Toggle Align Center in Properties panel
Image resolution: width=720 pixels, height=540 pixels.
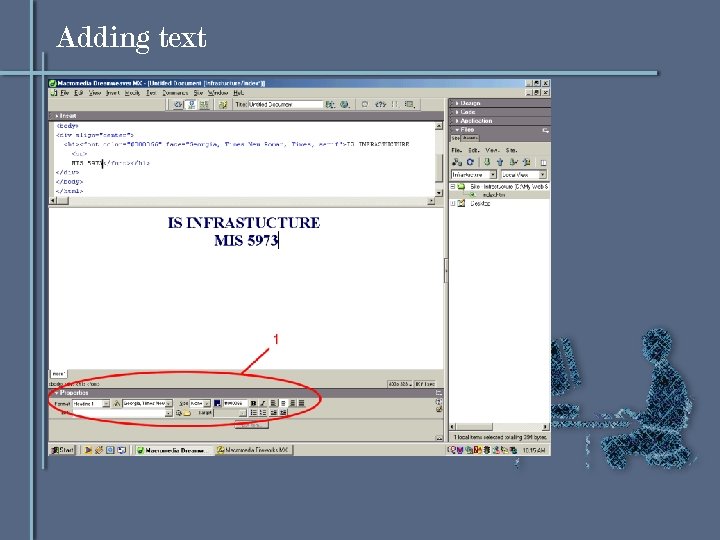(283, 403)
